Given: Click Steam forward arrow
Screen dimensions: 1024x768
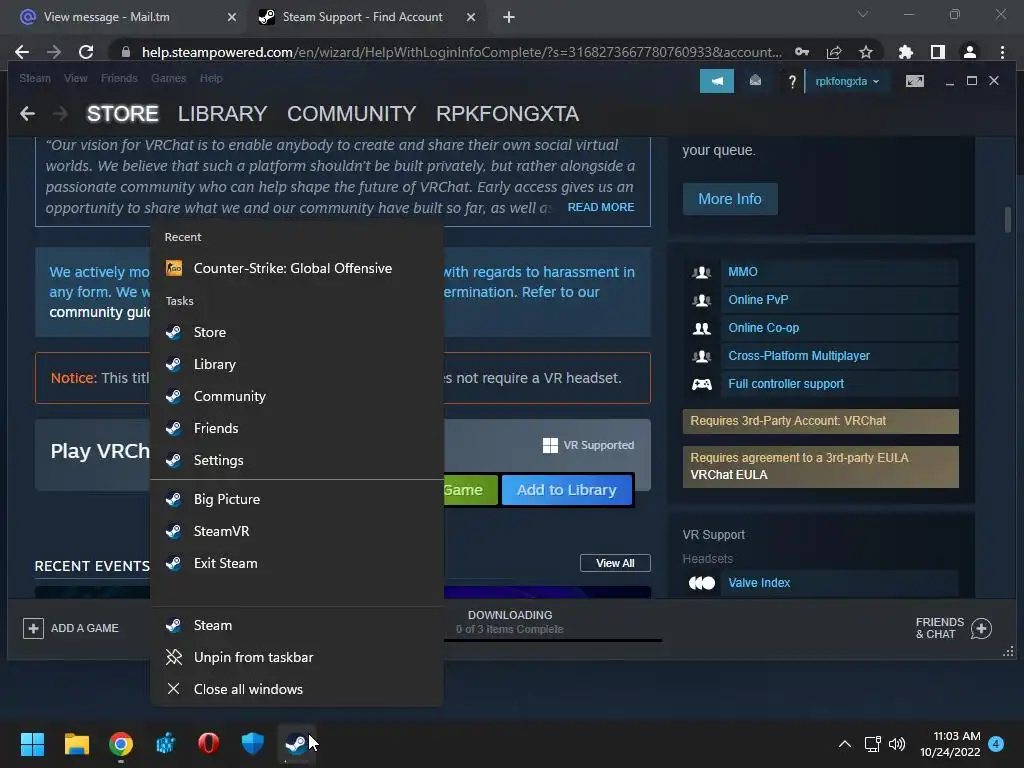Looking at the screenshot, I should point(60,114).
